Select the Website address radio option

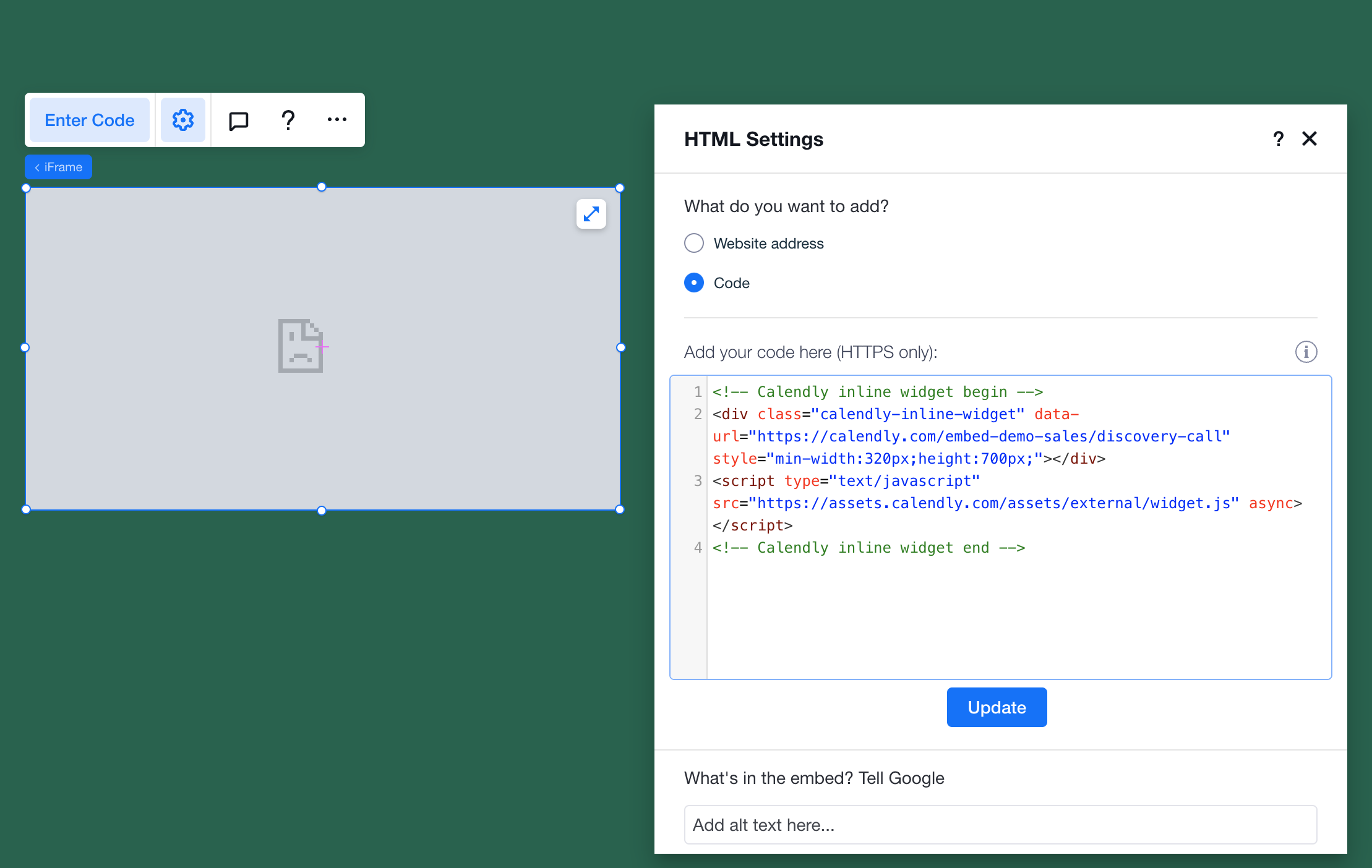694,243
